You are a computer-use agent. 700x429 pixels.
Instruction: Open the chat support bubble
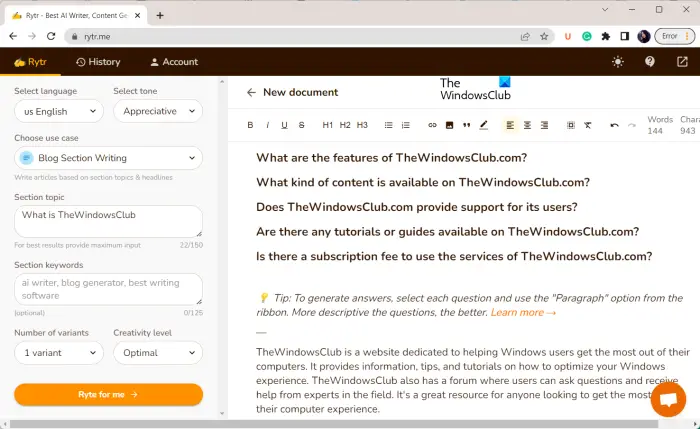click(x=668, y=399)
